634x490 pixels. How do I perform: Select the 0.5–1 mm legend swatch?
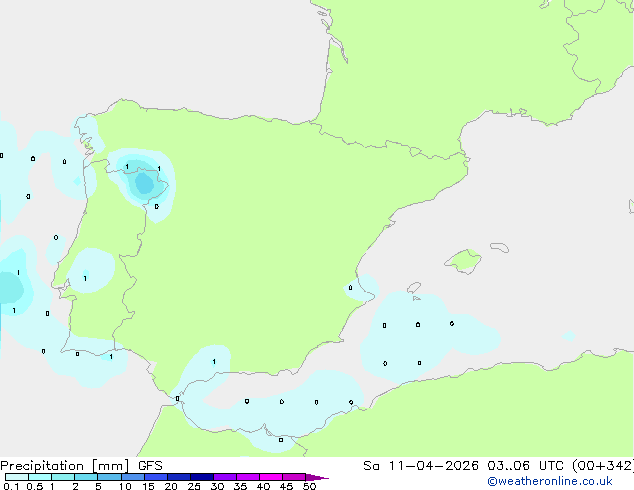pos(40,477)
